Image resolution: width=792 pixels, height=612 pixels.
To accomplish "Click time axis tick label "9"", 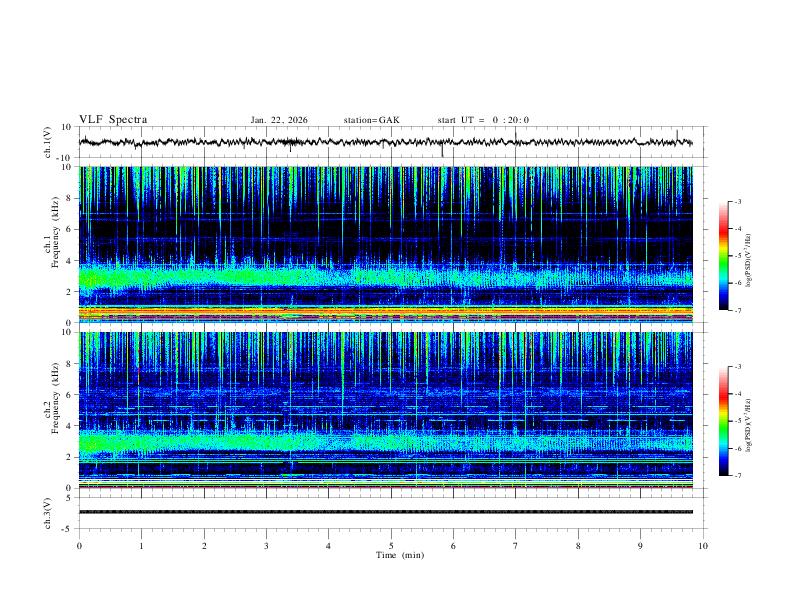I will point(640,546).
